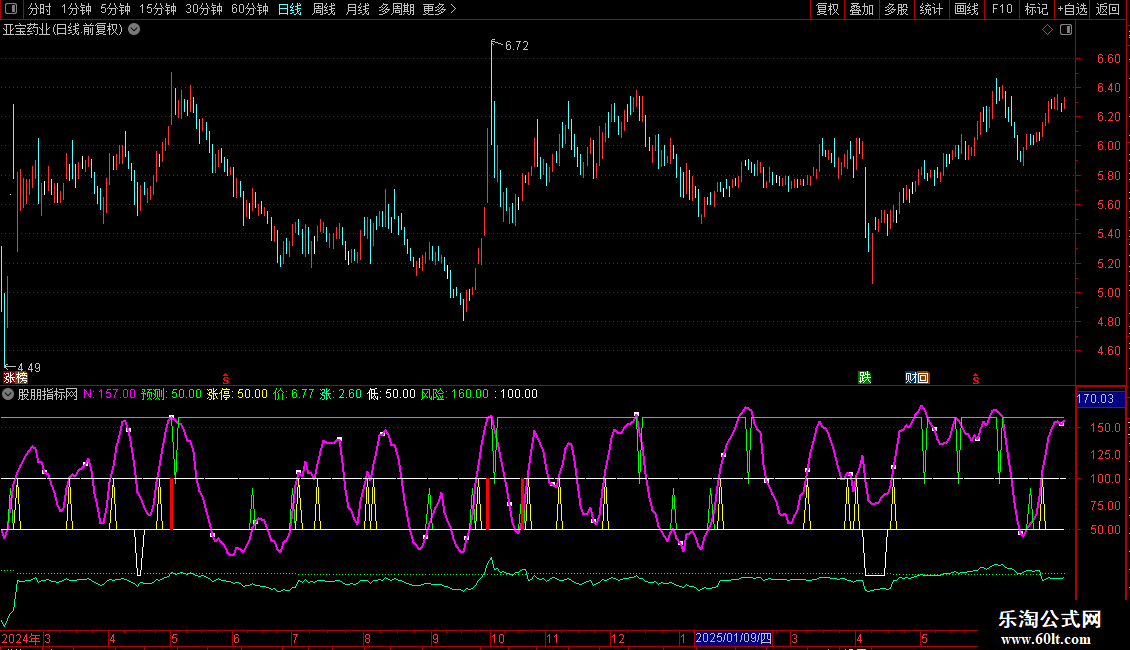Click the red $ marker near March
Image resolution: width=1130 pixels, height=650 pixels.
(x=226, y=378)
